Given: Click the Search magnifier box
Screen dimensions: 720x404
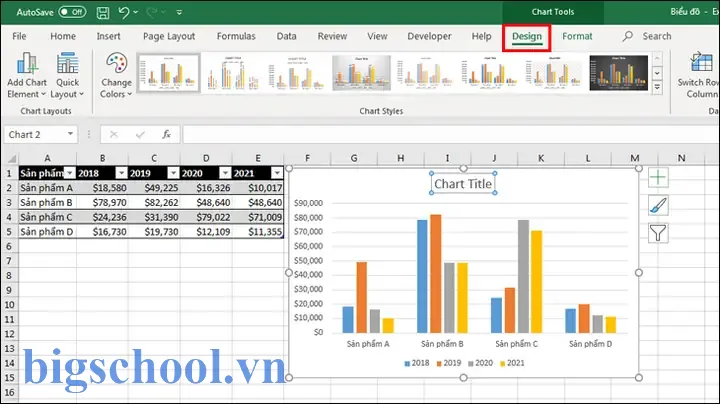Looking at the screenshot, I should coord(647,36).
